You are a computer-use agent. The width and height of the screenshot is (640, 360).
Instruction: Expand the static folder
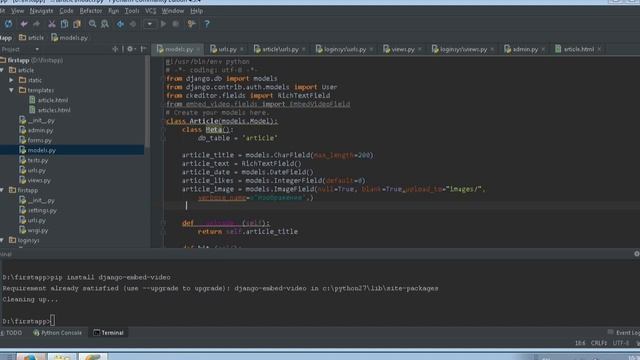[12, 80]
